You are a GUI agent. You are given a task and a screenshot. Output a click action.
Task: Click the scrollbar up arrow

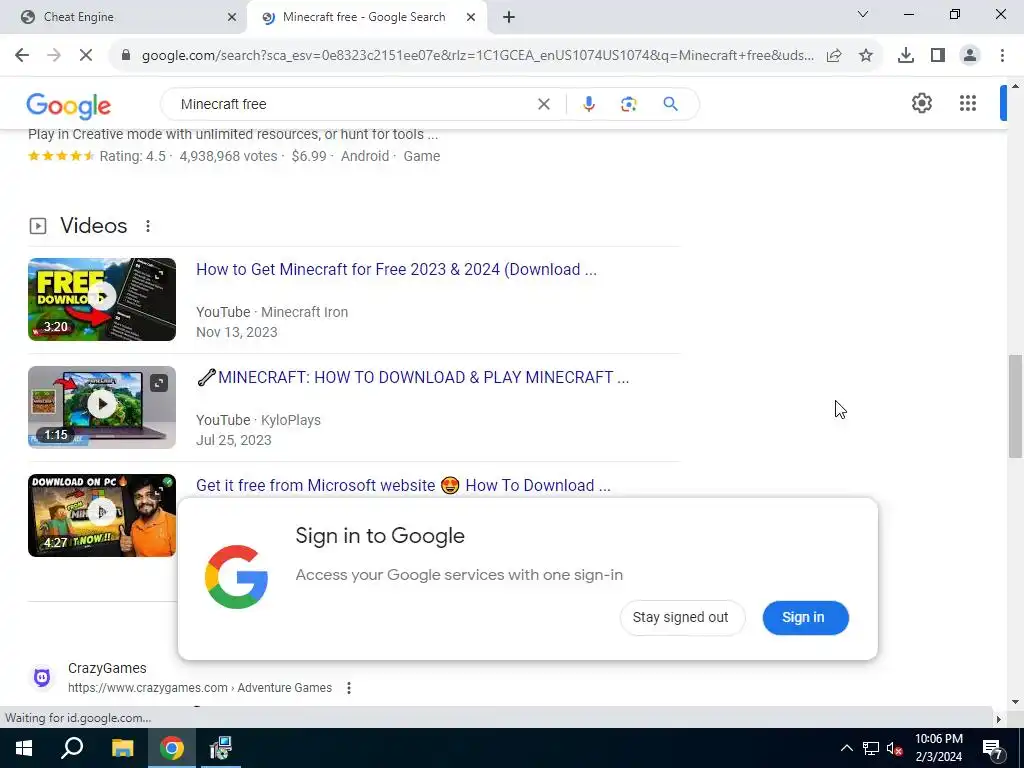tap(1015, 86)
